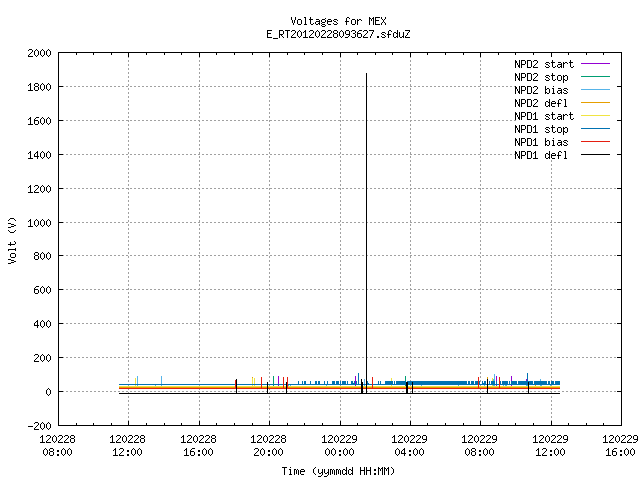Click the 1800 y-axis tick value
The height and width of the screenshot is (480, 640).
(x=39, y=87)
